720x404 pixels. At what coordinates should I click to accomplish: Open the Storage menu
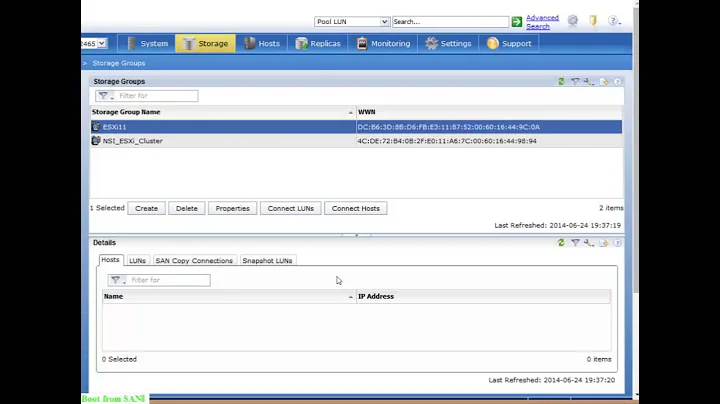pyautogui.click(x=205, y=44)
